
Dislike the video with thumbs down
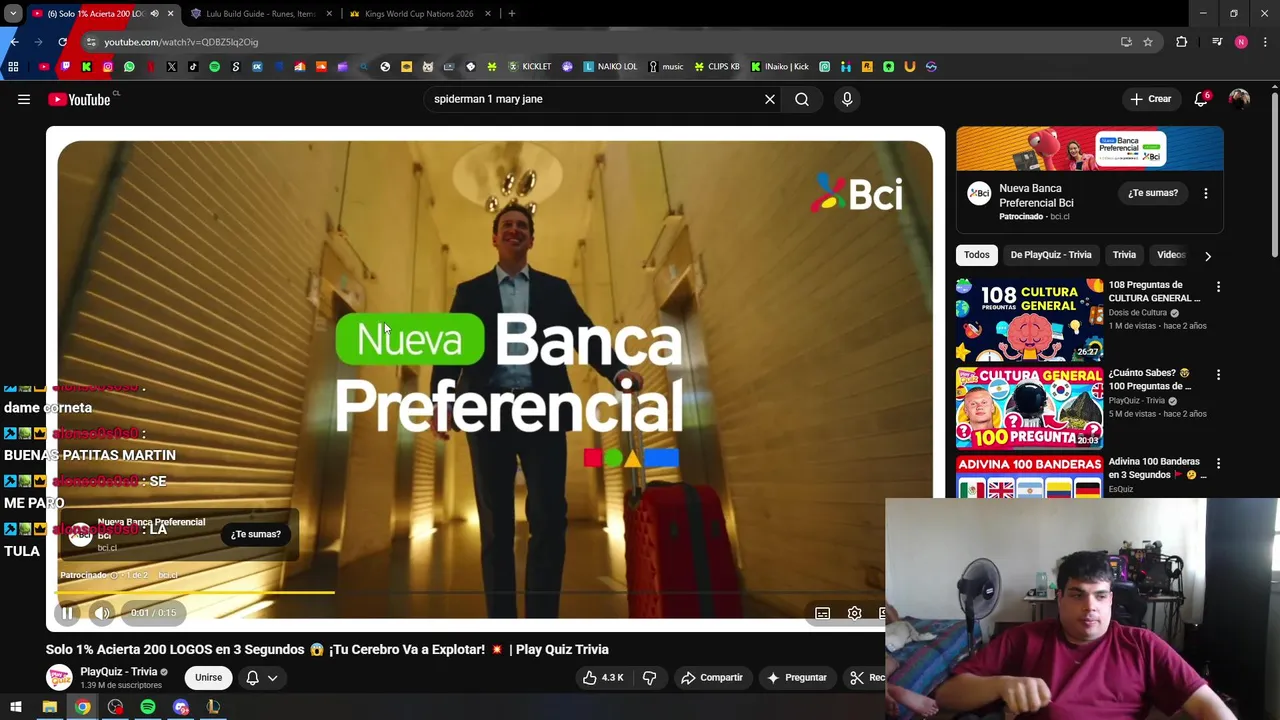[649, 677]
